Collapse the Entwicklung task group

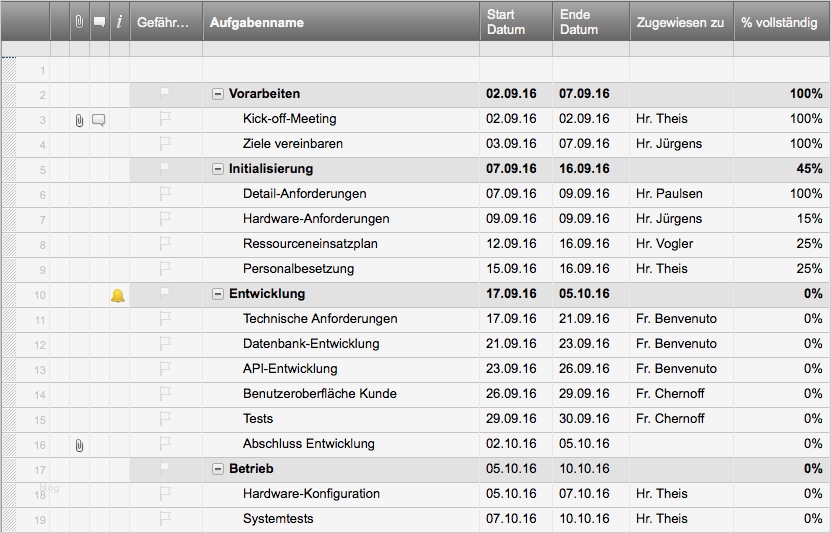pyautogui.click(x=218, y=294)
